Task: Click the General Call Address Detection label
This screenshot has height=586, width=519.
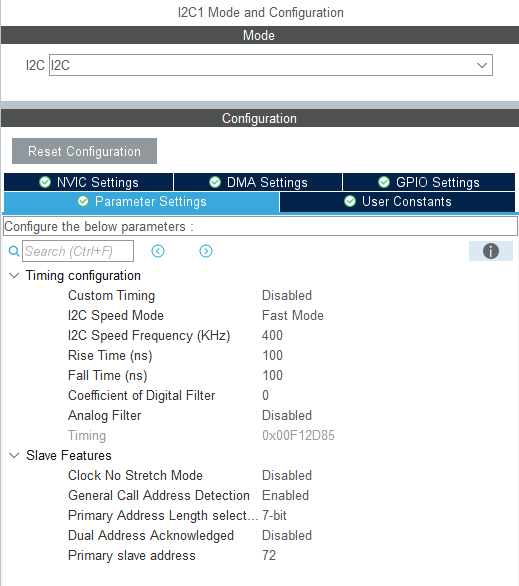Action: point(159,496)
